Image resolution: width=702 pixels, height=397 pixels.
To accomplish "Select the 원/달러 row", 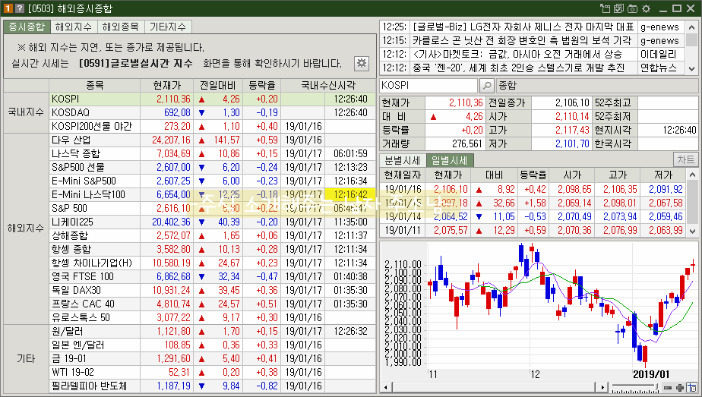I will click(213, 331).
